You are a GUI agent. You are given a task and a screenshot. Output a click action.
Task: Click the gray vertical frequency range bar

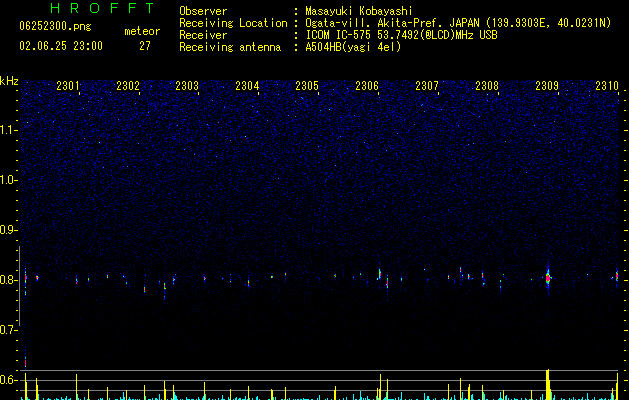point(19,286)
